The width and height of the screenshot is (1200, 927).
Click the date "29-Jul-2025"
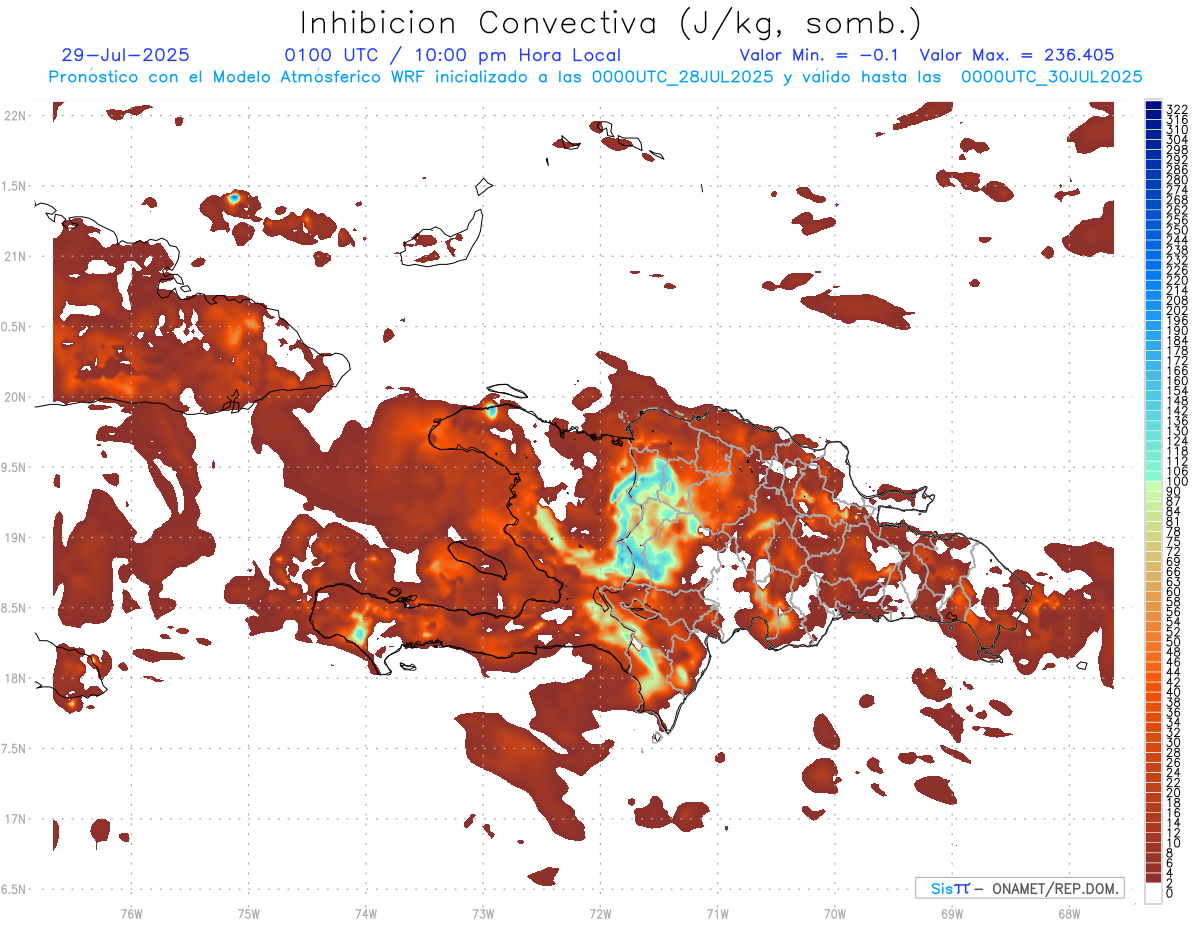[x=125, y=55]
